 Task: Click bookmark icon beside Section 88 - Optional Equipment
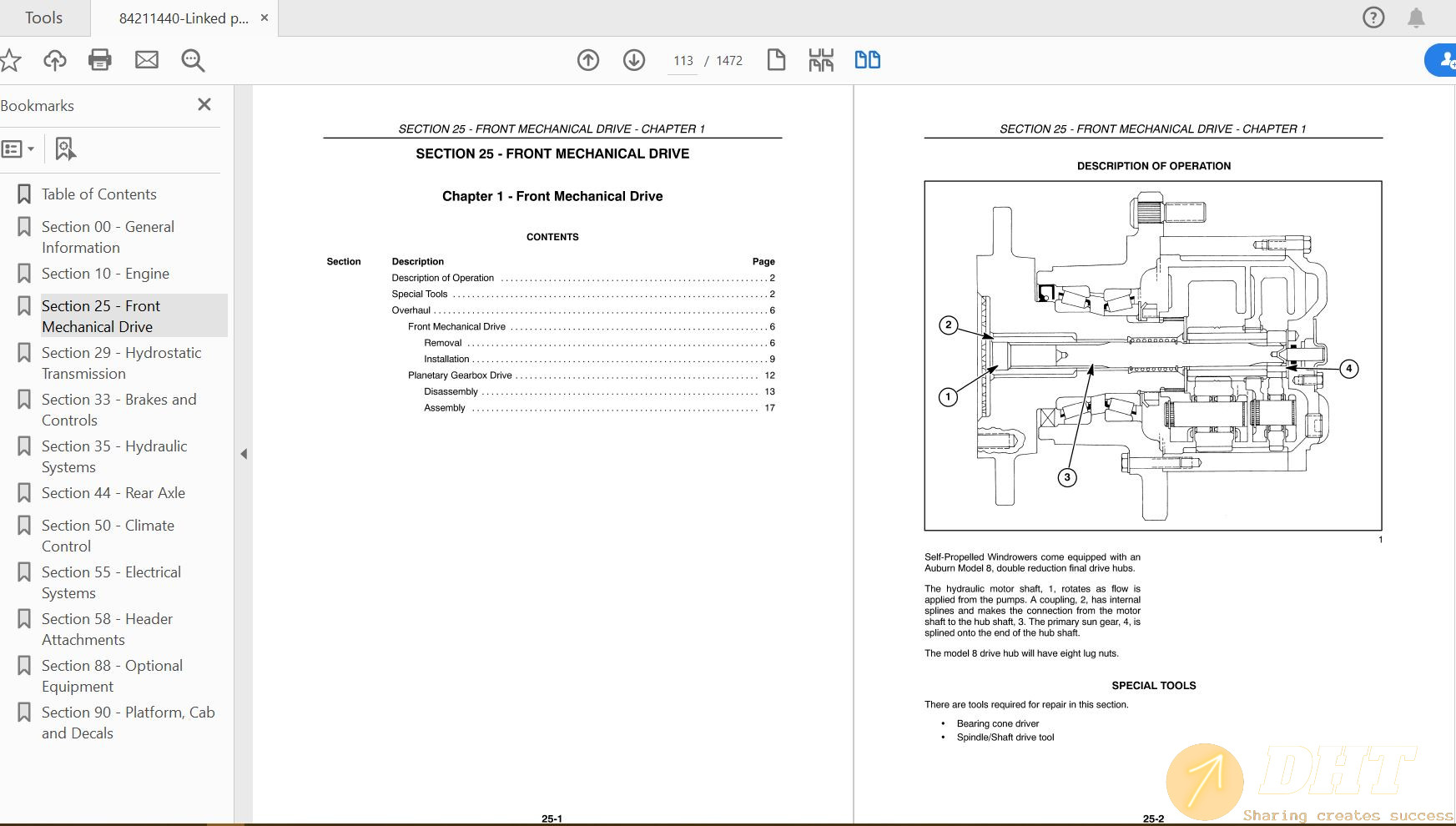tap(24, 666)
